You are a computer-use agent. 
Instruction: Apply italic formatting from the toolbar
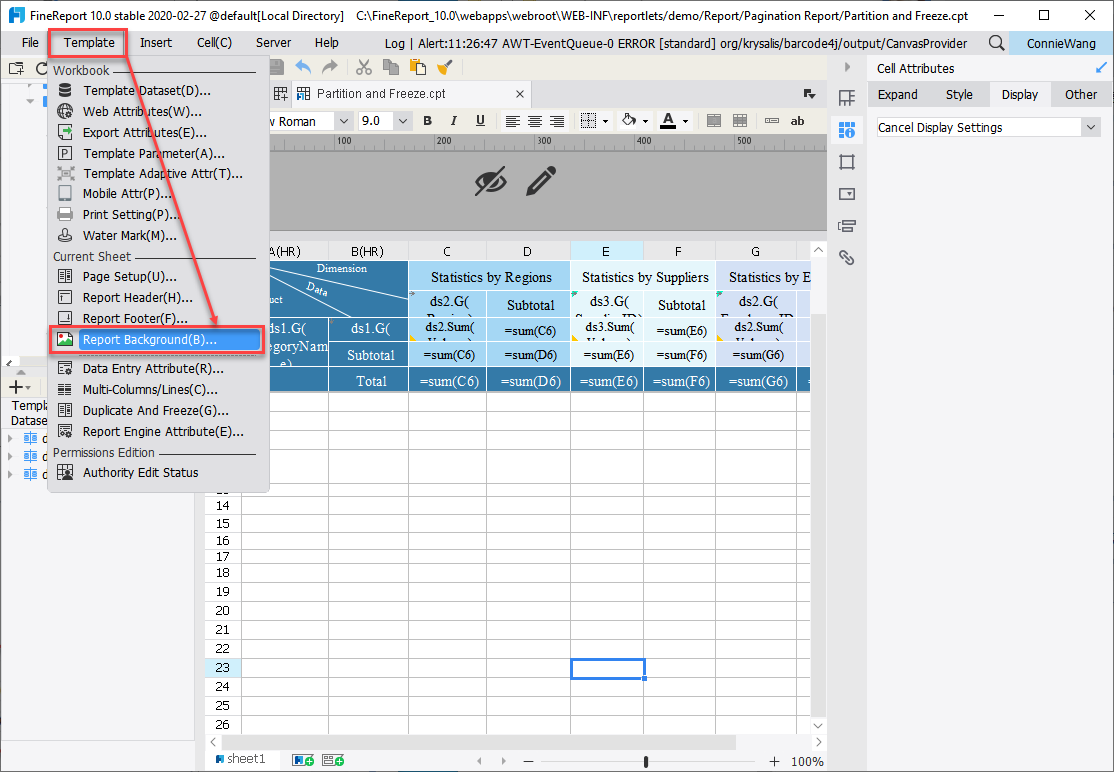pos(452,121)
